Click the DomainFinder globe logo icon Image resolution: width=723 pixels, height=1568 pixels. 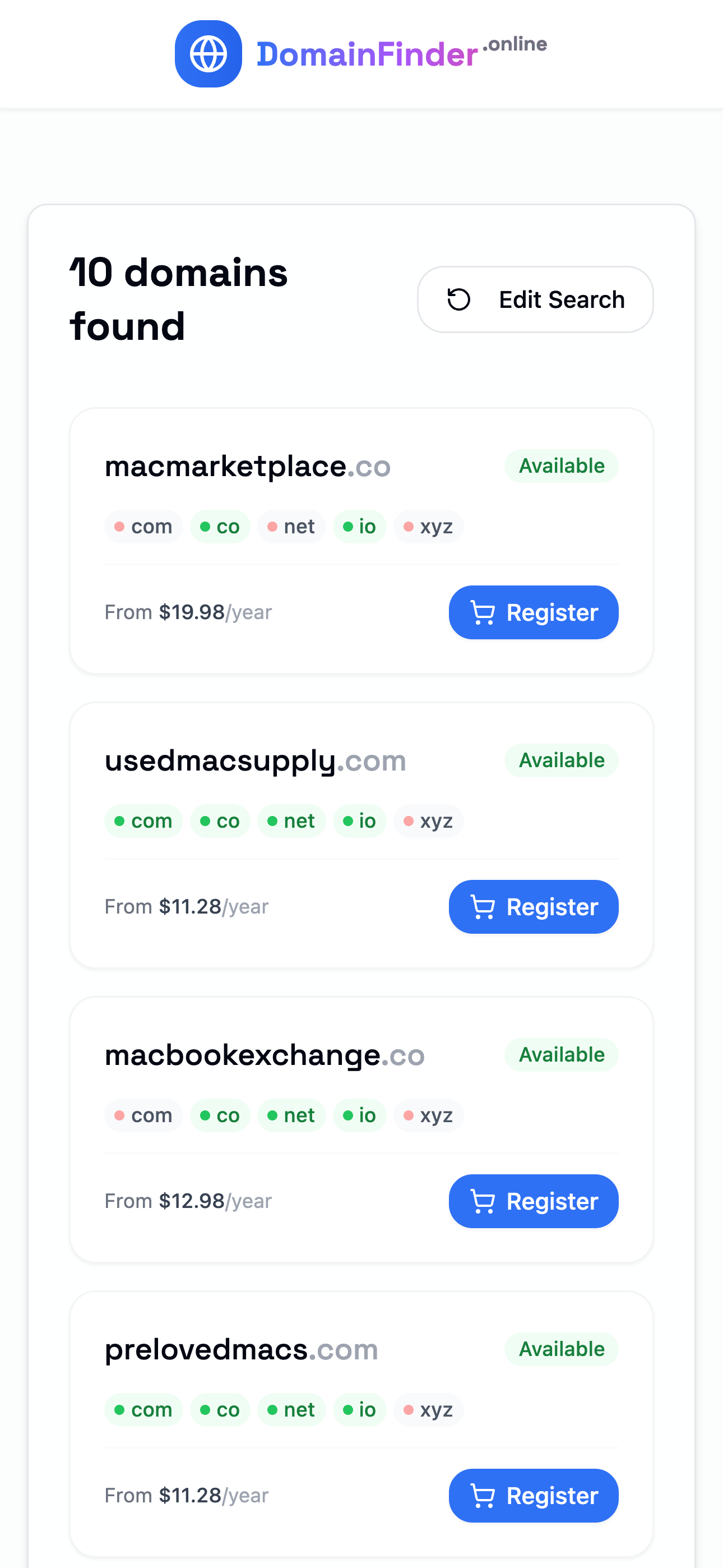[208, 54]
